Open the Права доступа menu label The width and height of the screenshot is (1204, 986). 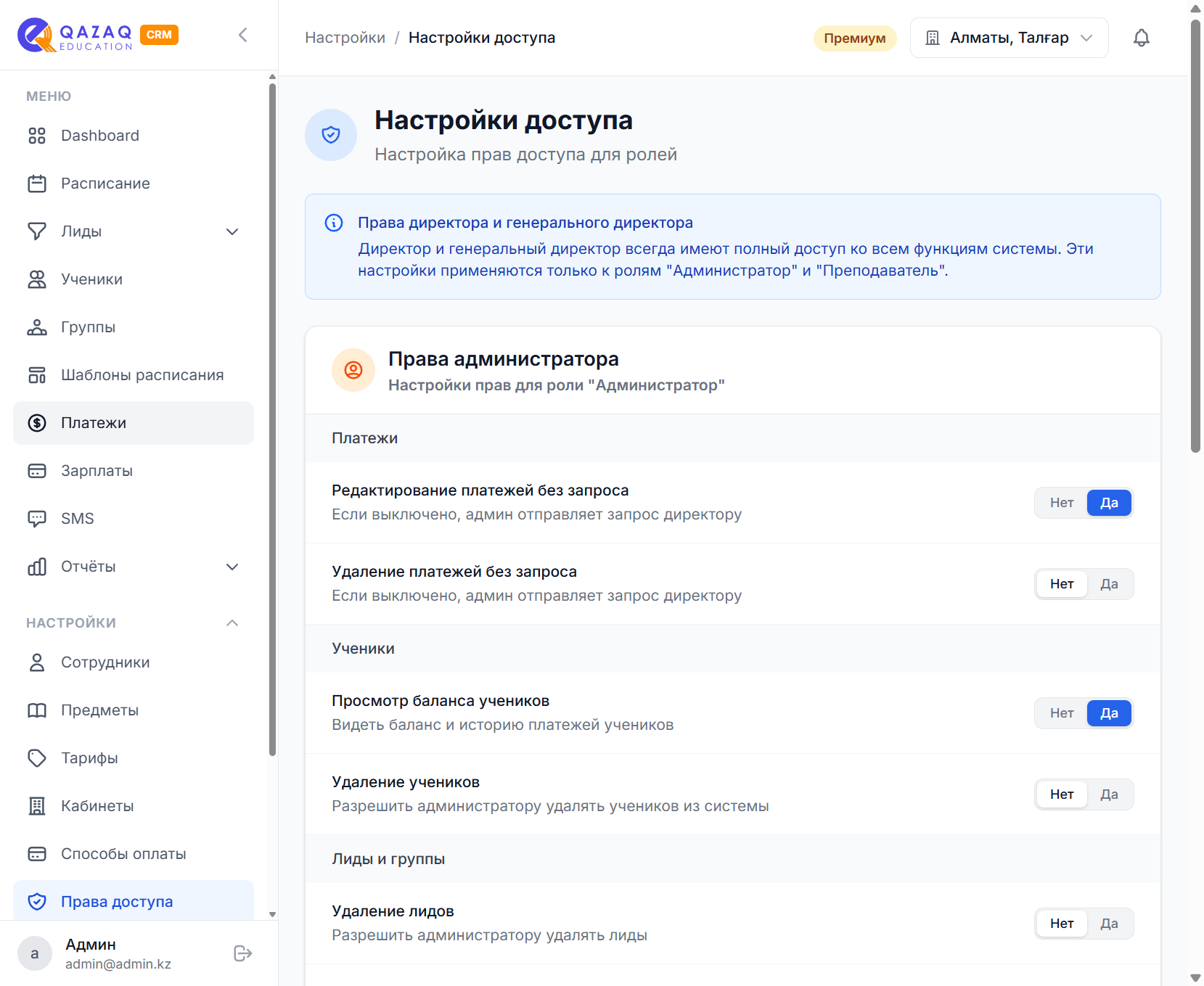click(x=117, y=902)
